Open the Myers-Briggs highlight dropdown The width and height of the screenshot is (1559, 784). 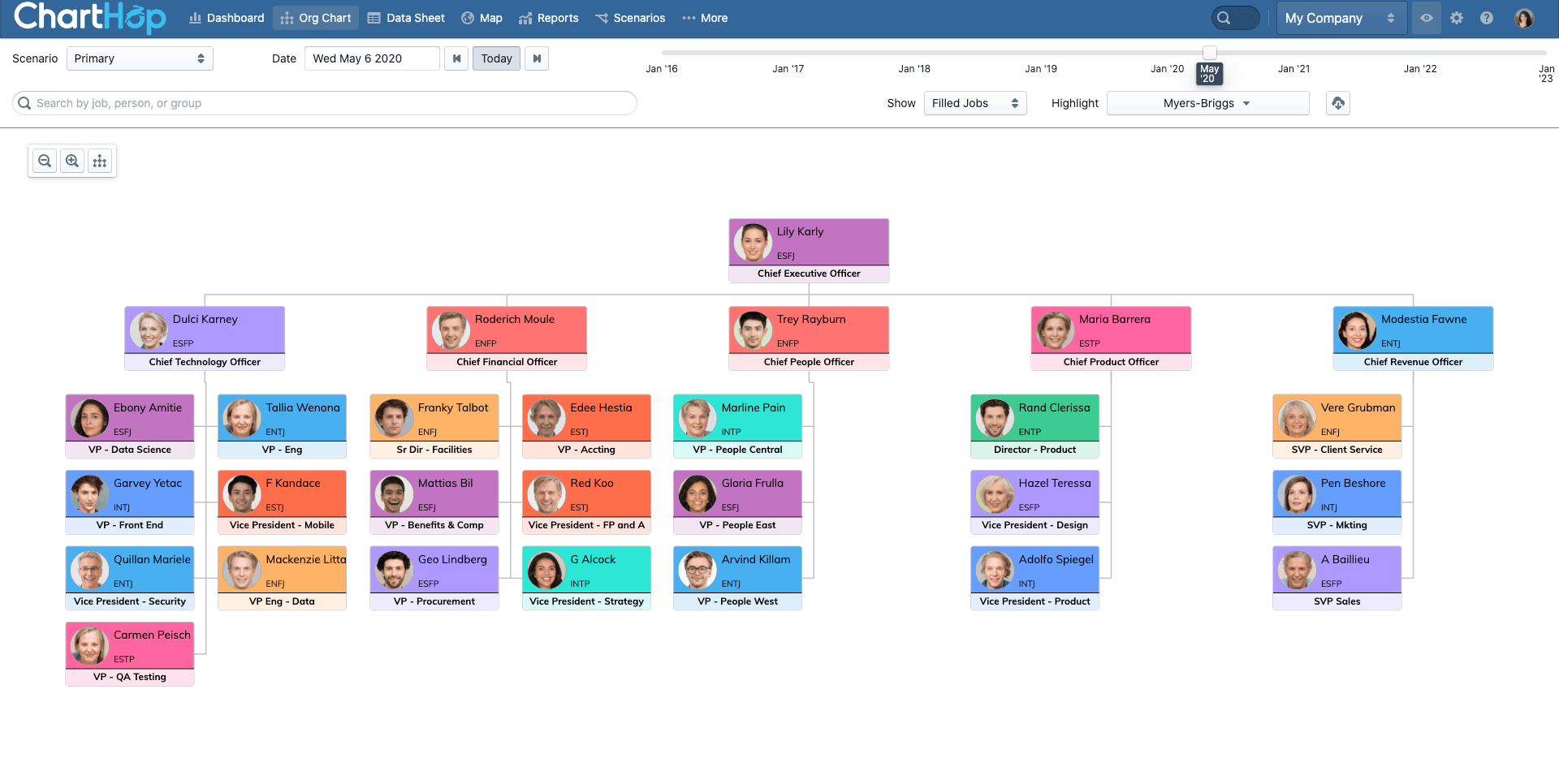1207,103
